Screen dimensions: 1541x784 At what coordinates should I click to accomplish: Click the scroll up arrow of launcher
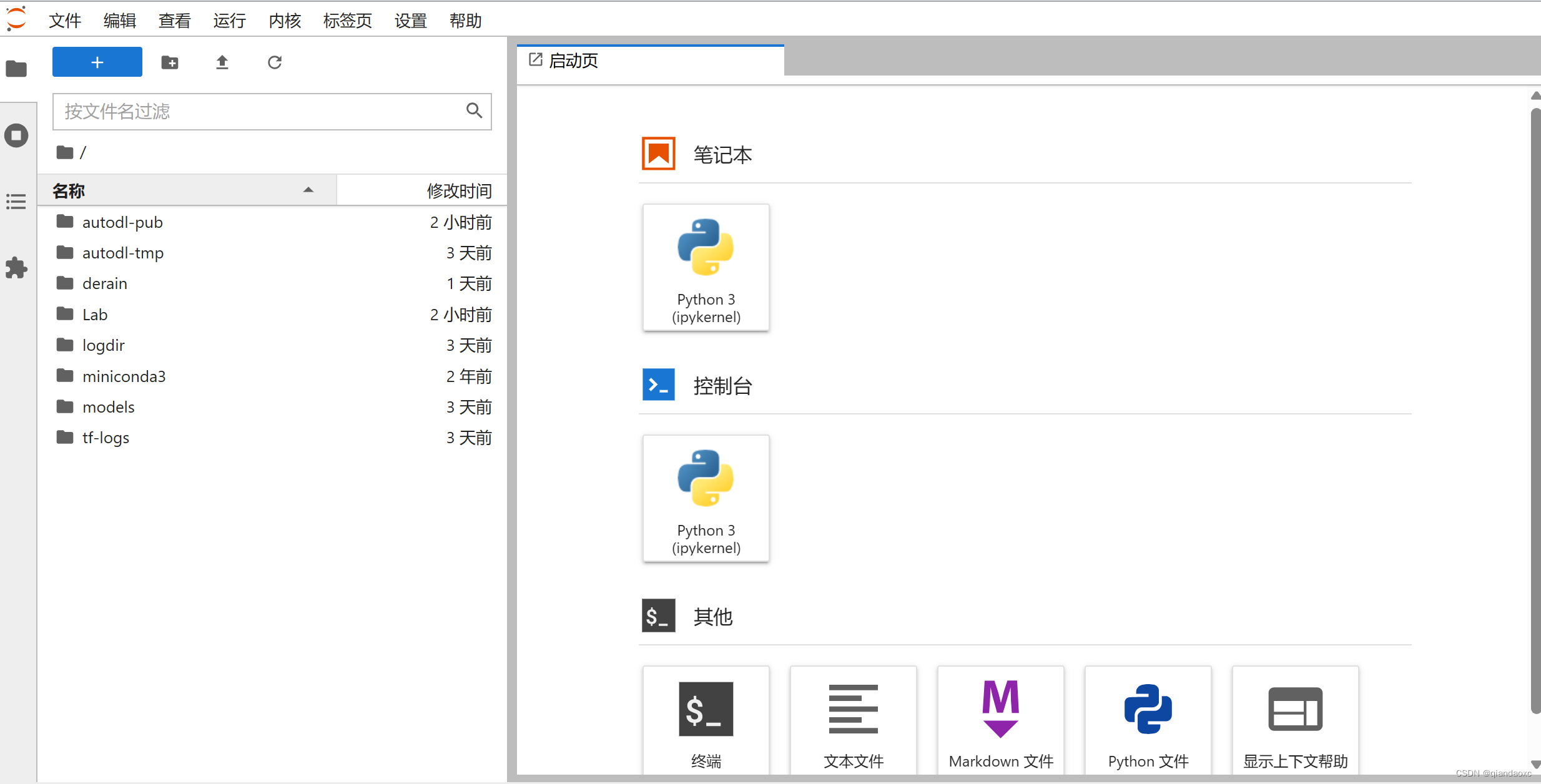coord(1535,96)
